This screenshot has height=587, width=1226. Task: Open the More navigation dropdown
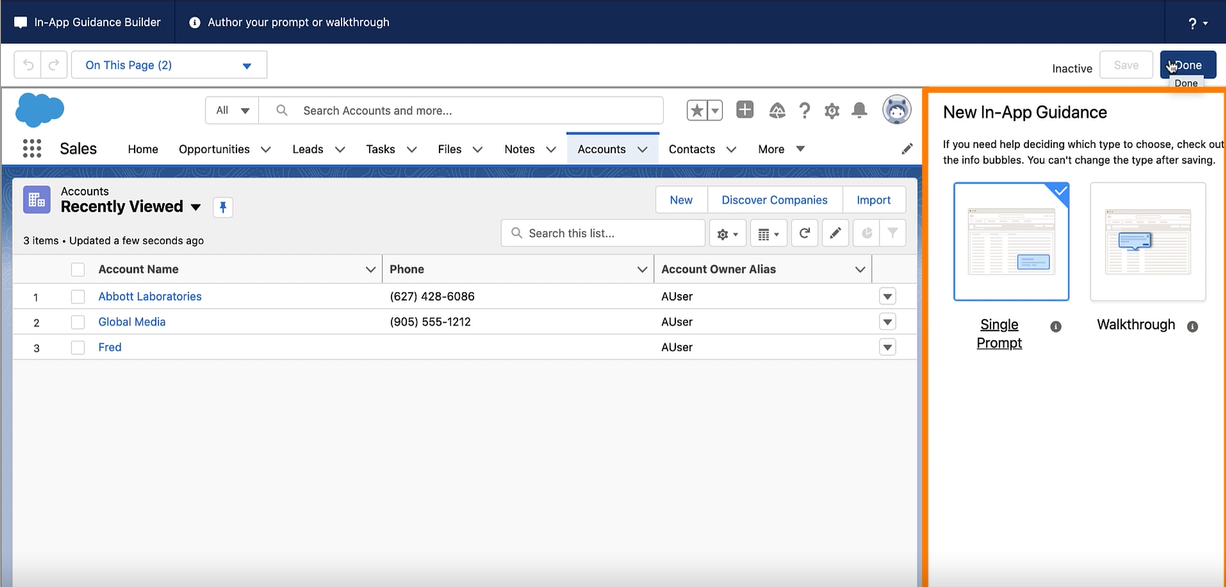(x=781, y=149)
